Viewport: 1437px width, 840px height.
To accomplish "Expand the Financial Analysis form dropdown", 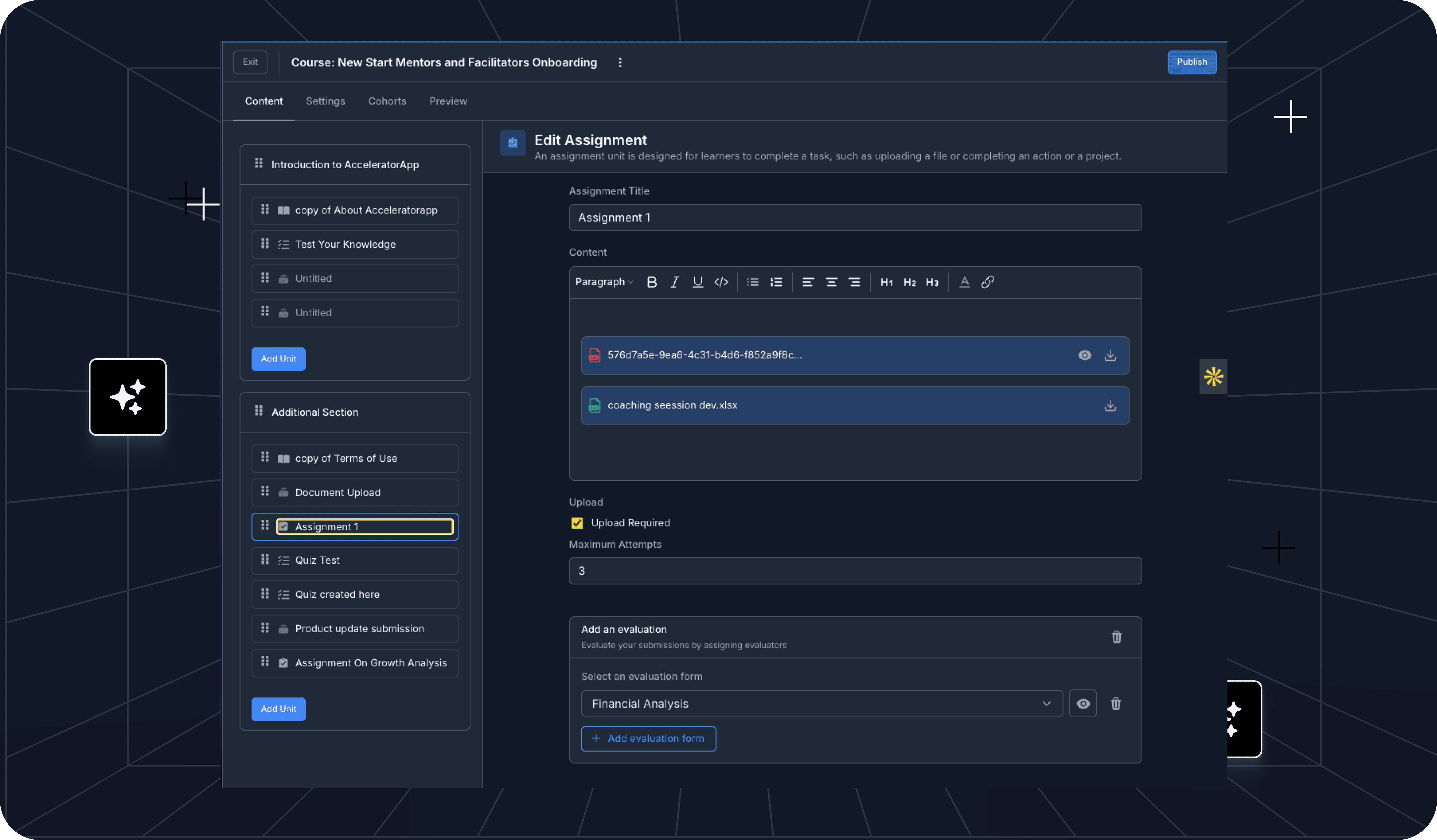I will (x=821, y=704).
